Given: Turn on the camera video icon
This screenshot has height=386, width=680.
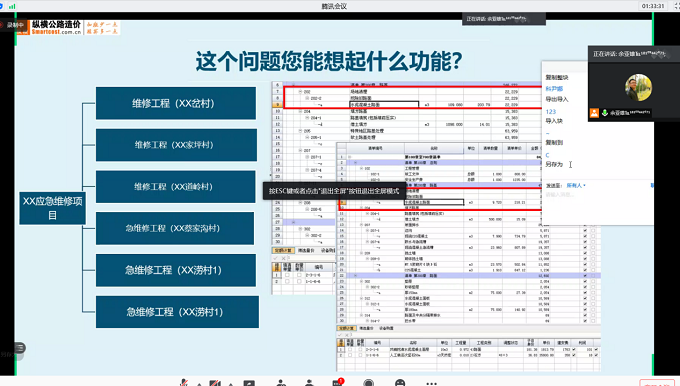Looking at the screenshot, I should tap(215, 383).
